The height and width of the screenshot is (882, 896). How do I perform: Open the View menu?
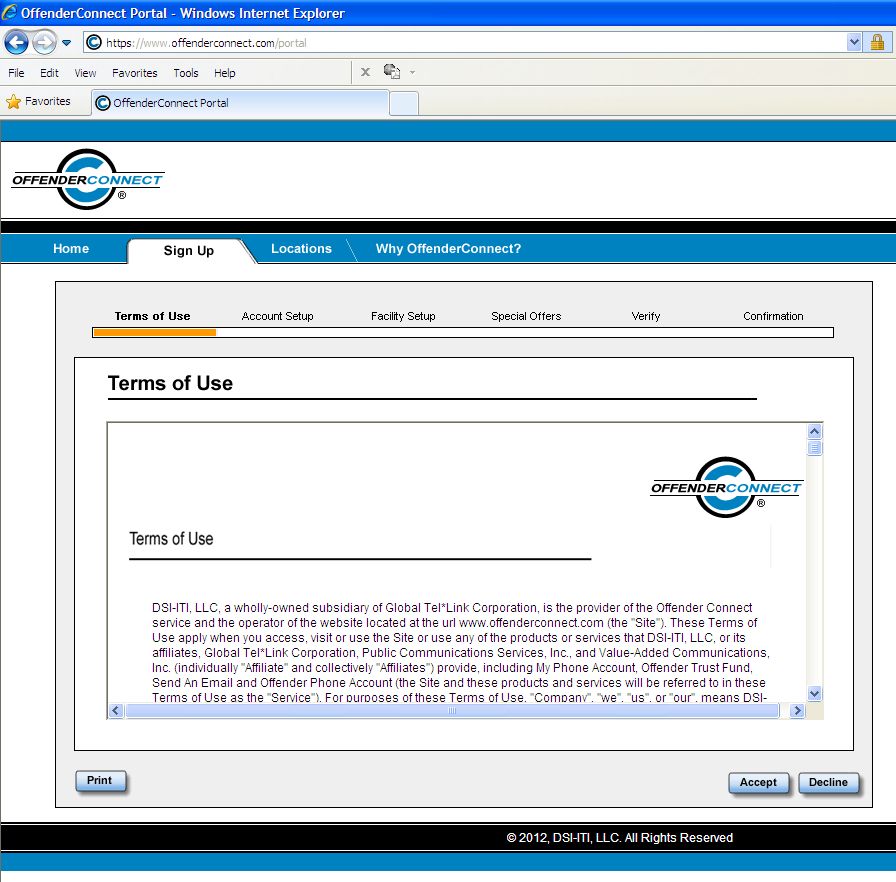point(85,73)
